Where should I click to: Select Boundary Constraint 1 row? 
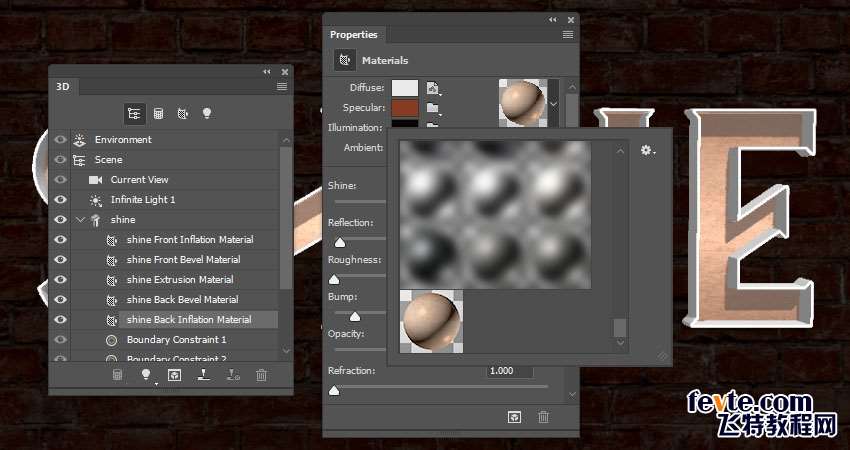point(174,340)
